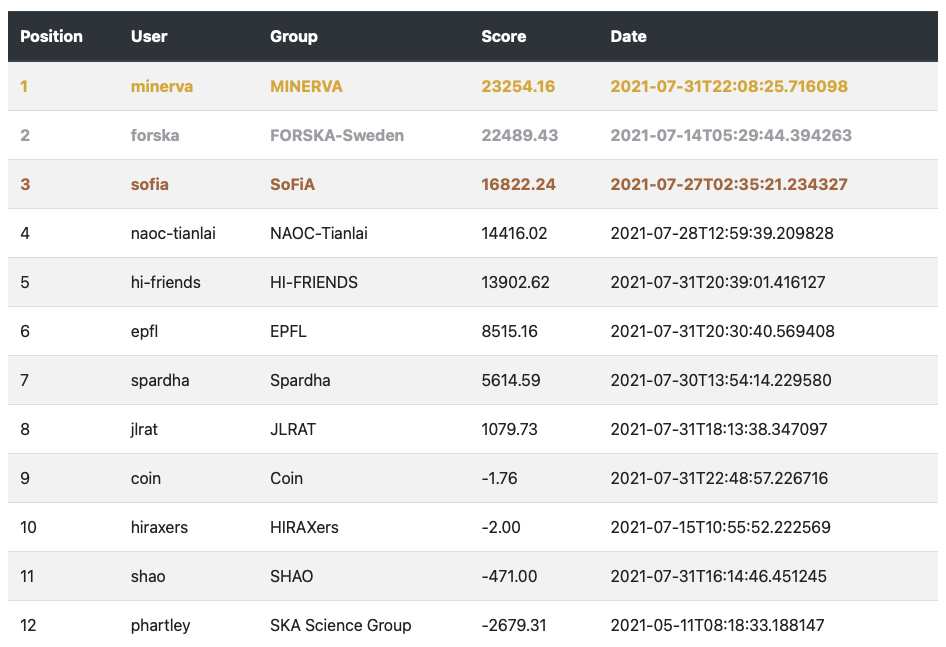The height and width of the screenshot is (647, 946).
Task: Click date 2021-07-31T16:14:46.451245
Action: coord(718,576)
